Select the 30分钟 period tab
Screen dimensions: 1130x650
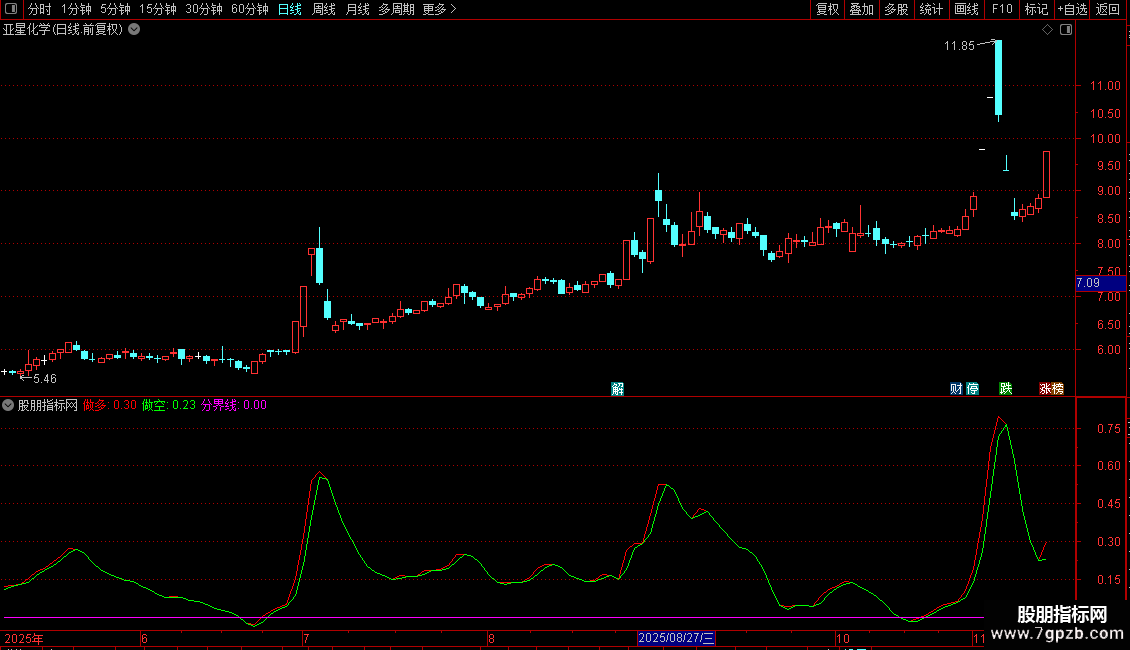[204, 9]
